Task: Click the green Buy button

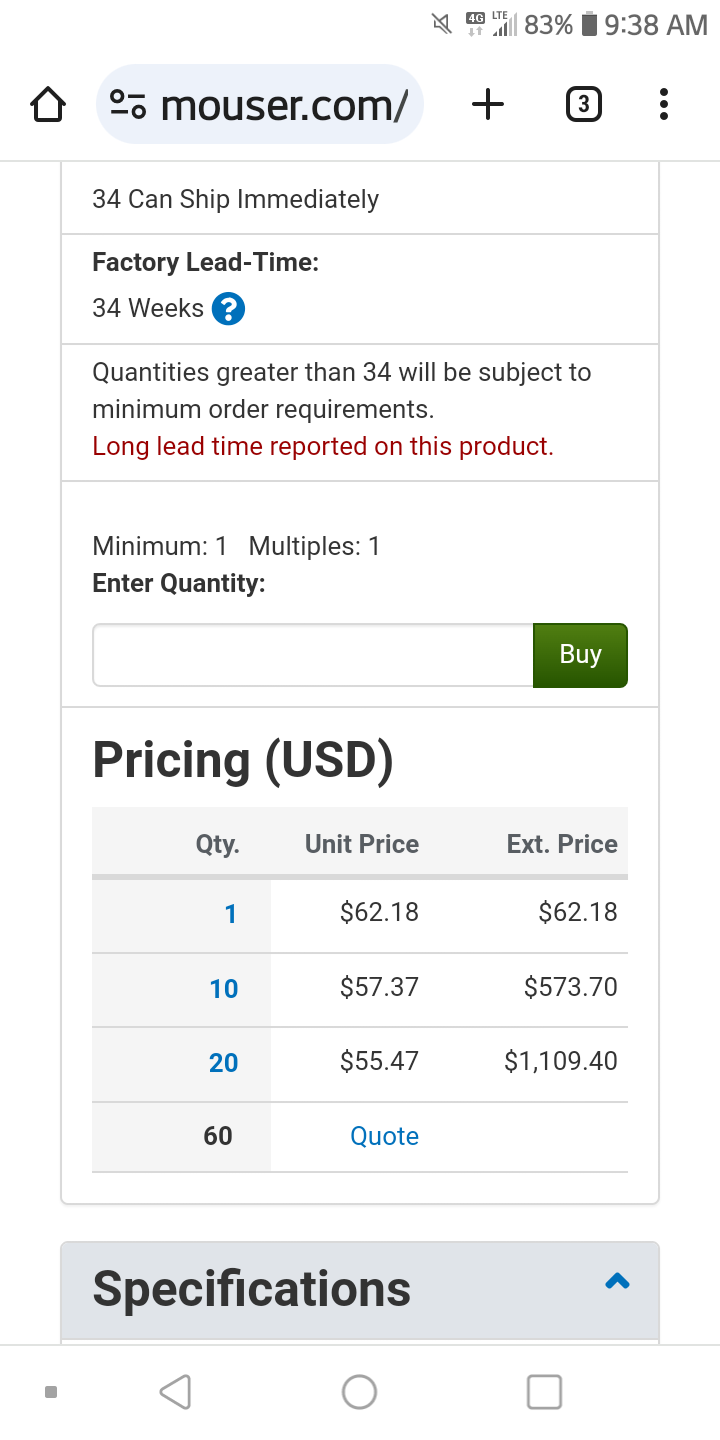Action: coord(580,655)
